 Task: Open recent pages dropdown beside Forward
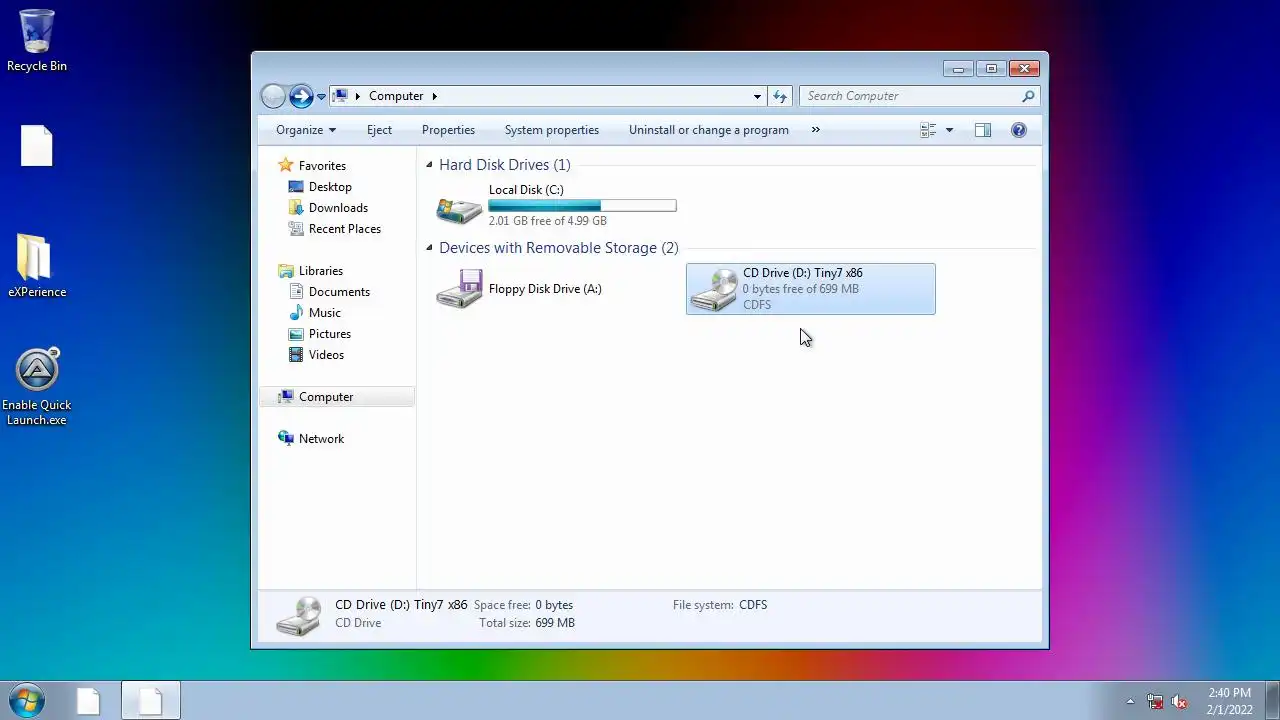(x=321, y=97)
